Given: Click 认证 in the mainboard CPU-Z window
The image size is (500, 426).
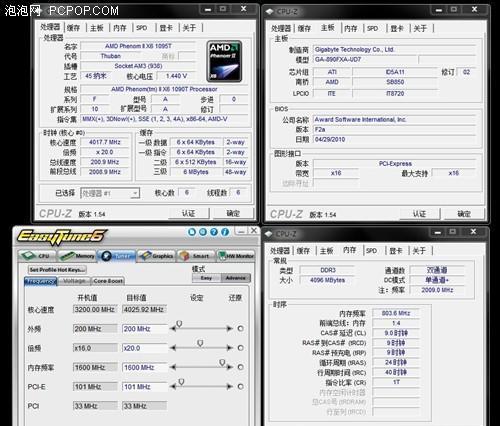Looking at the screenshot, I should 419,214.
